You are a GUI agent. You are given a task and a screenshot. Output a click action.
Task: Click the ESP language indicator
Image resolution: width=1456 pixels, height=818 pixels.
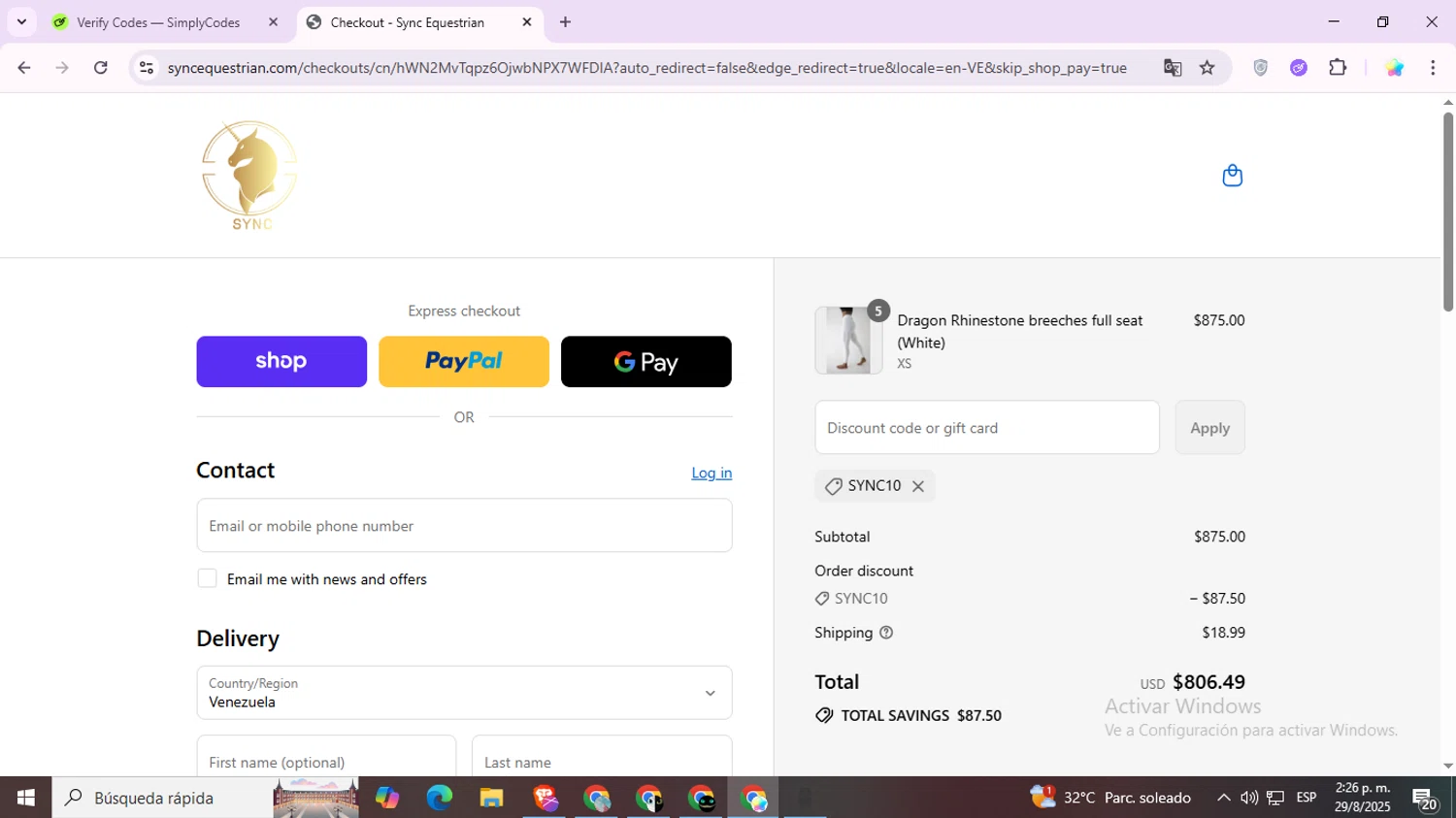[1307, 798]
